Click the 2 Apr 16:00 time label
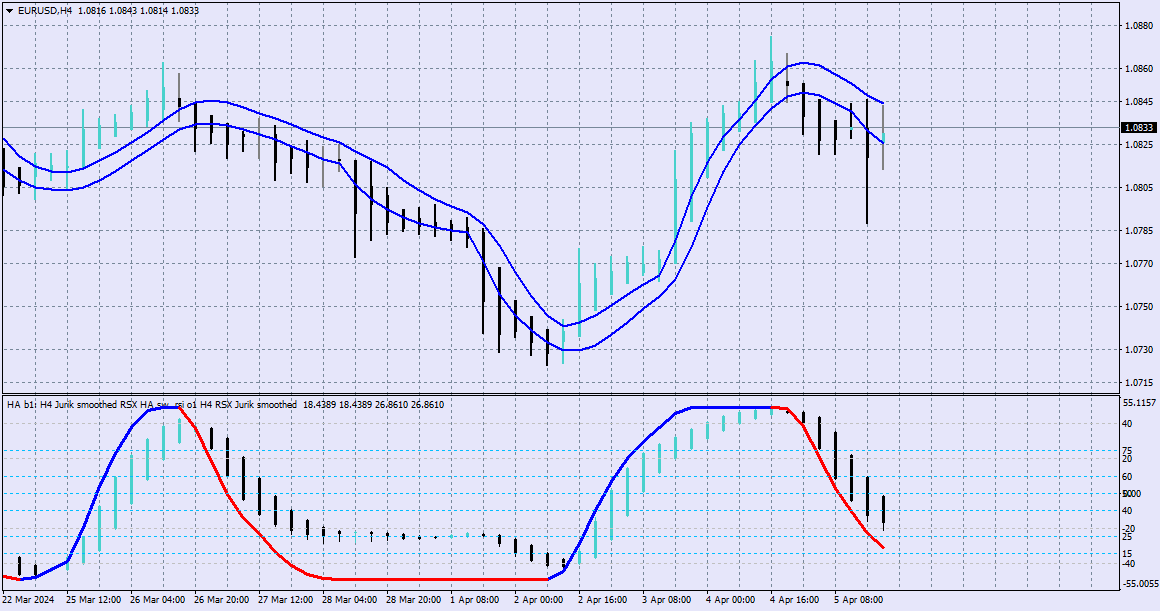The width and height of the screenshot is (1160, 611). (603, 600)
